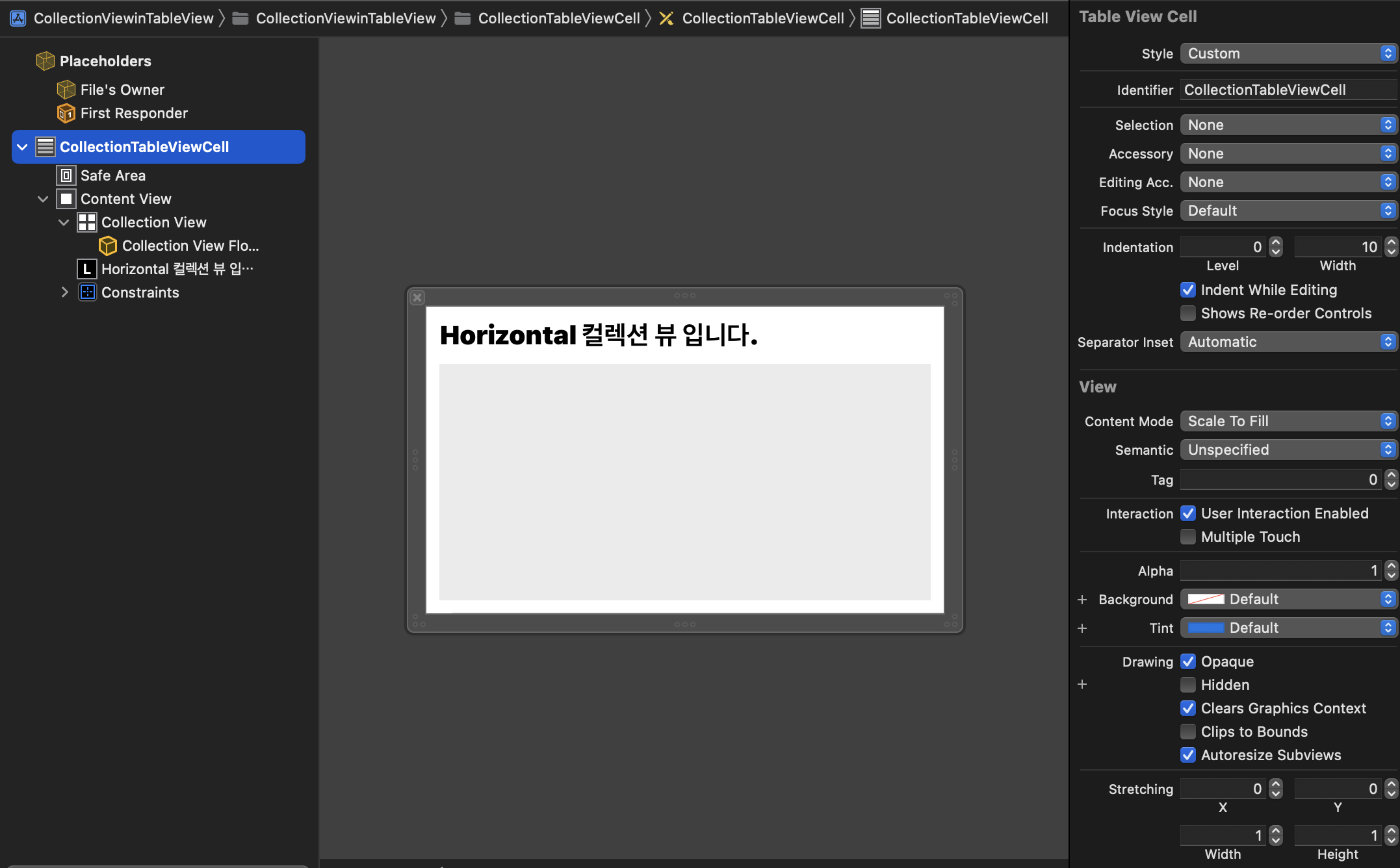Expand the Constraints tree item
Image resolution: width=1400 pixels, height=868 pixels.
[x=64, y=292]
